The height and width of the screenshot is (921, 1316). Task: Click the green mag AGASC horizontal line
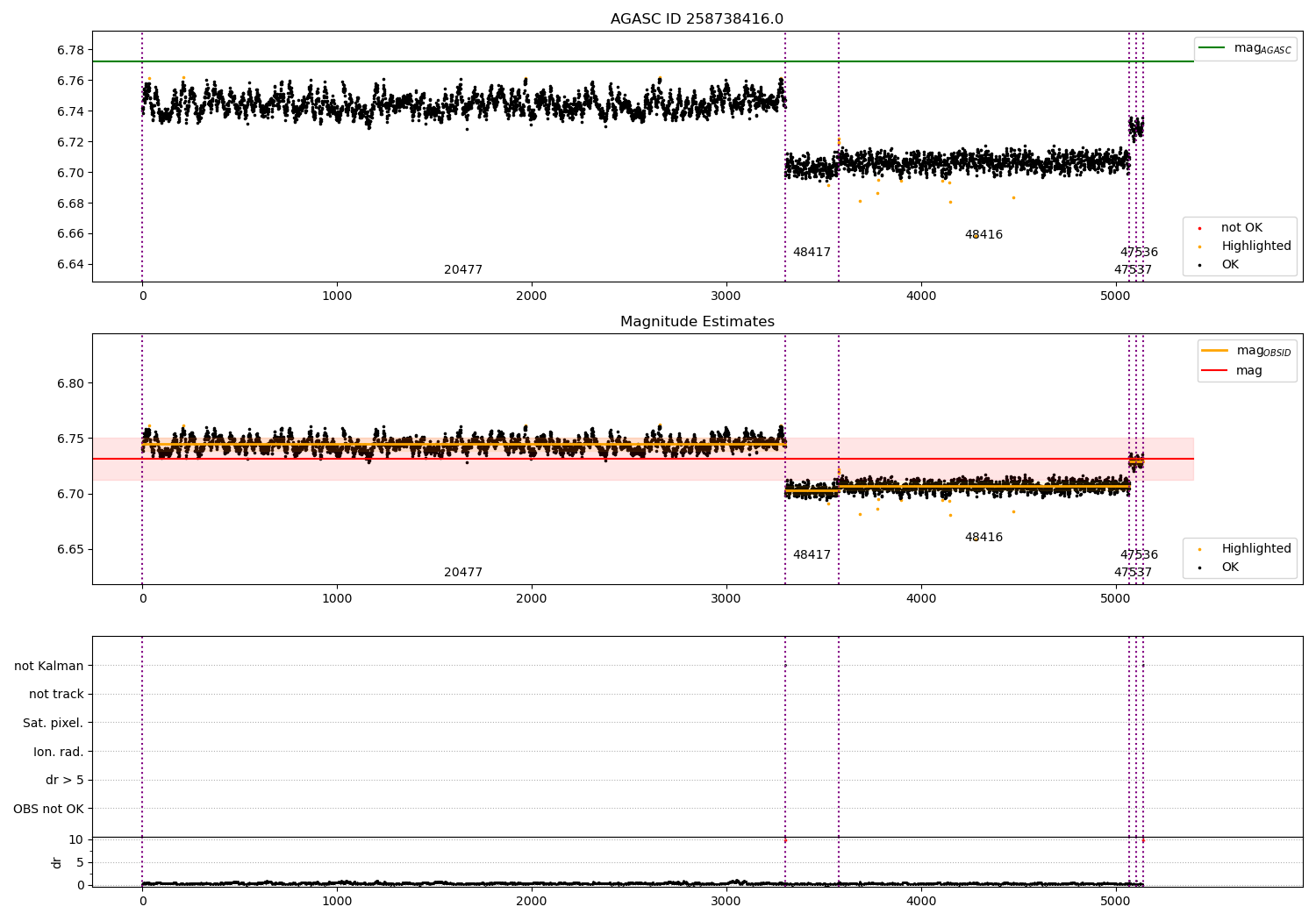click(642, 61)
